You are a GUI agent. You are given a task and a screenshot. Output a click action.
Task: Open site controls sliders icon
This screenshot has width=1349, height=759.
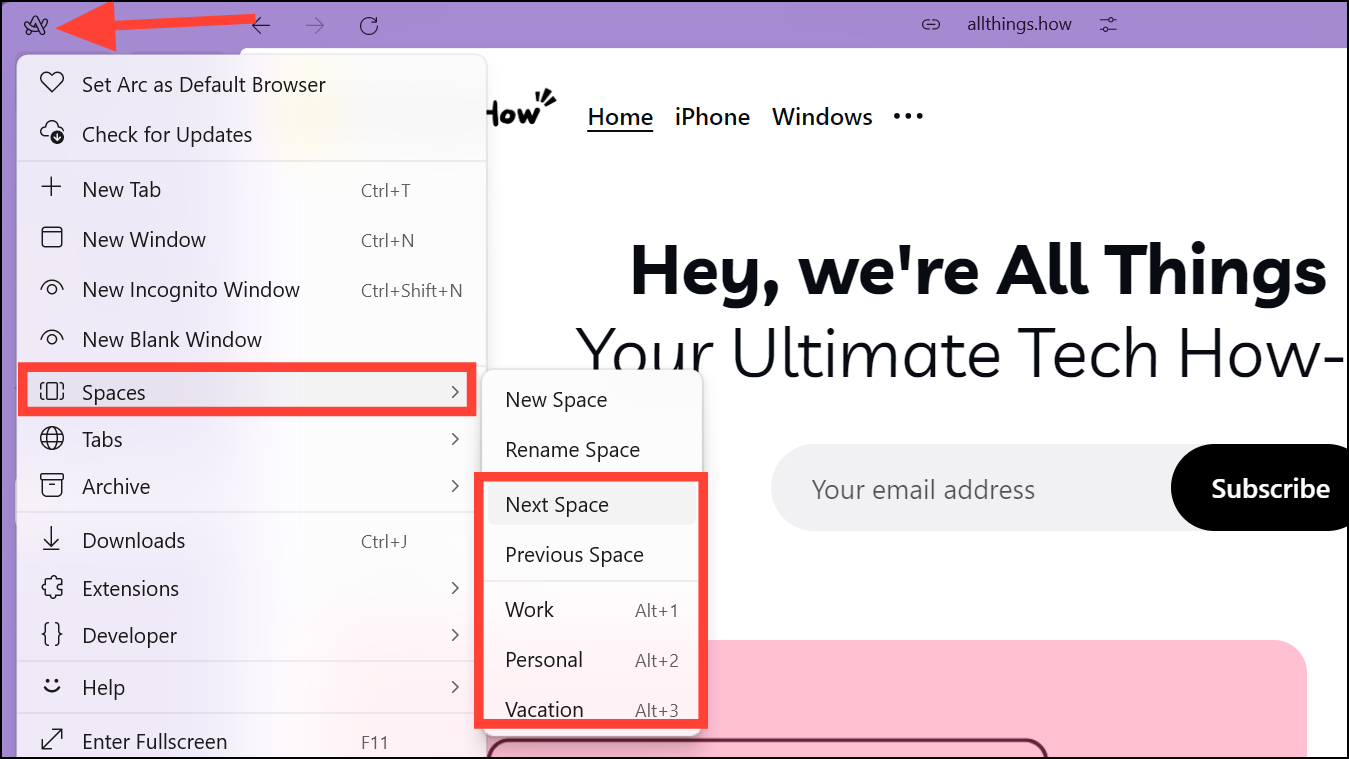click(x=1108, y=25)
